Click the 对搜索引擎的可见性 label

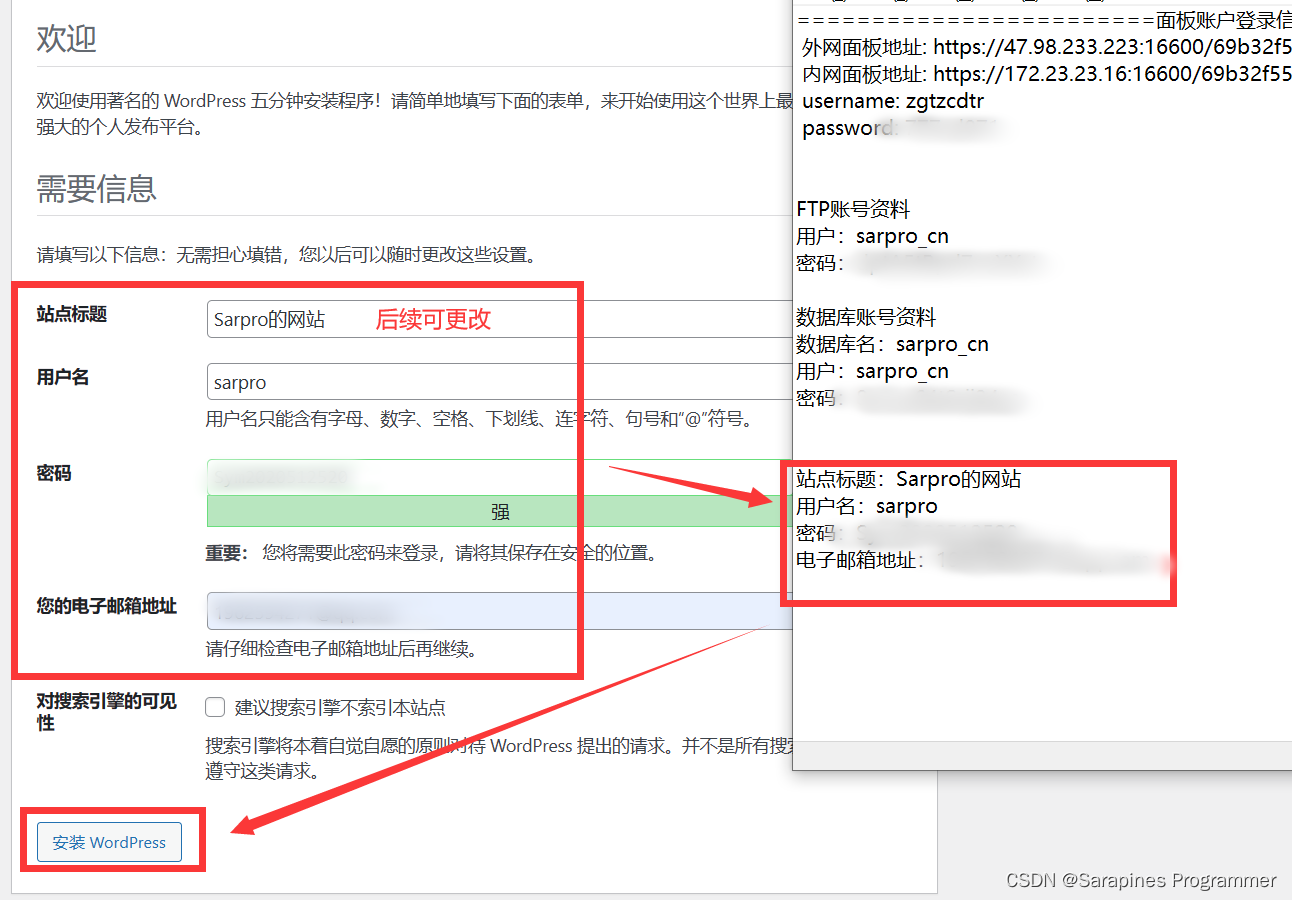coord(107,711)
